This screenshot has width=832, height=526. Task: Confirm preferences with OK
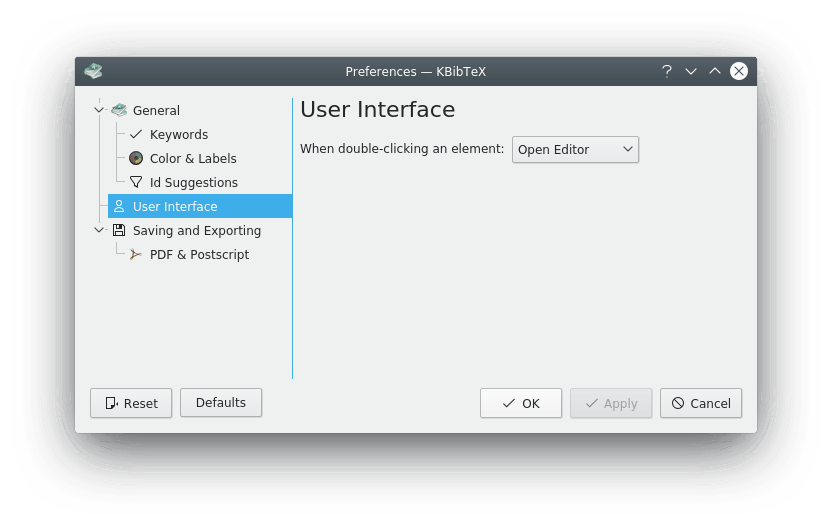[521, 403]
